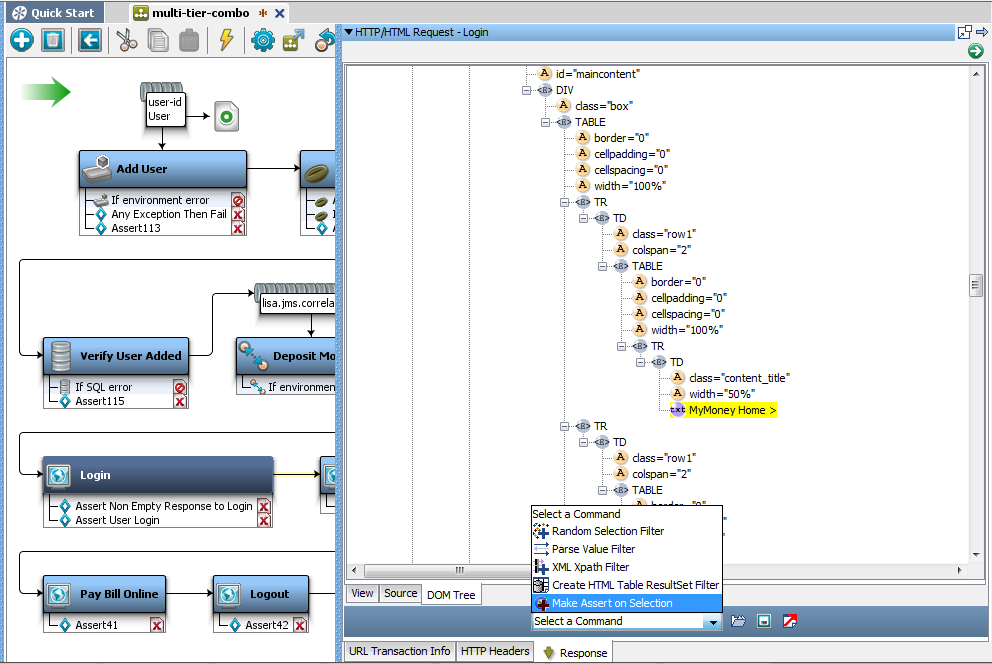
Task: Switch to the HTTP Headers tab
Action: coord(495,651)
